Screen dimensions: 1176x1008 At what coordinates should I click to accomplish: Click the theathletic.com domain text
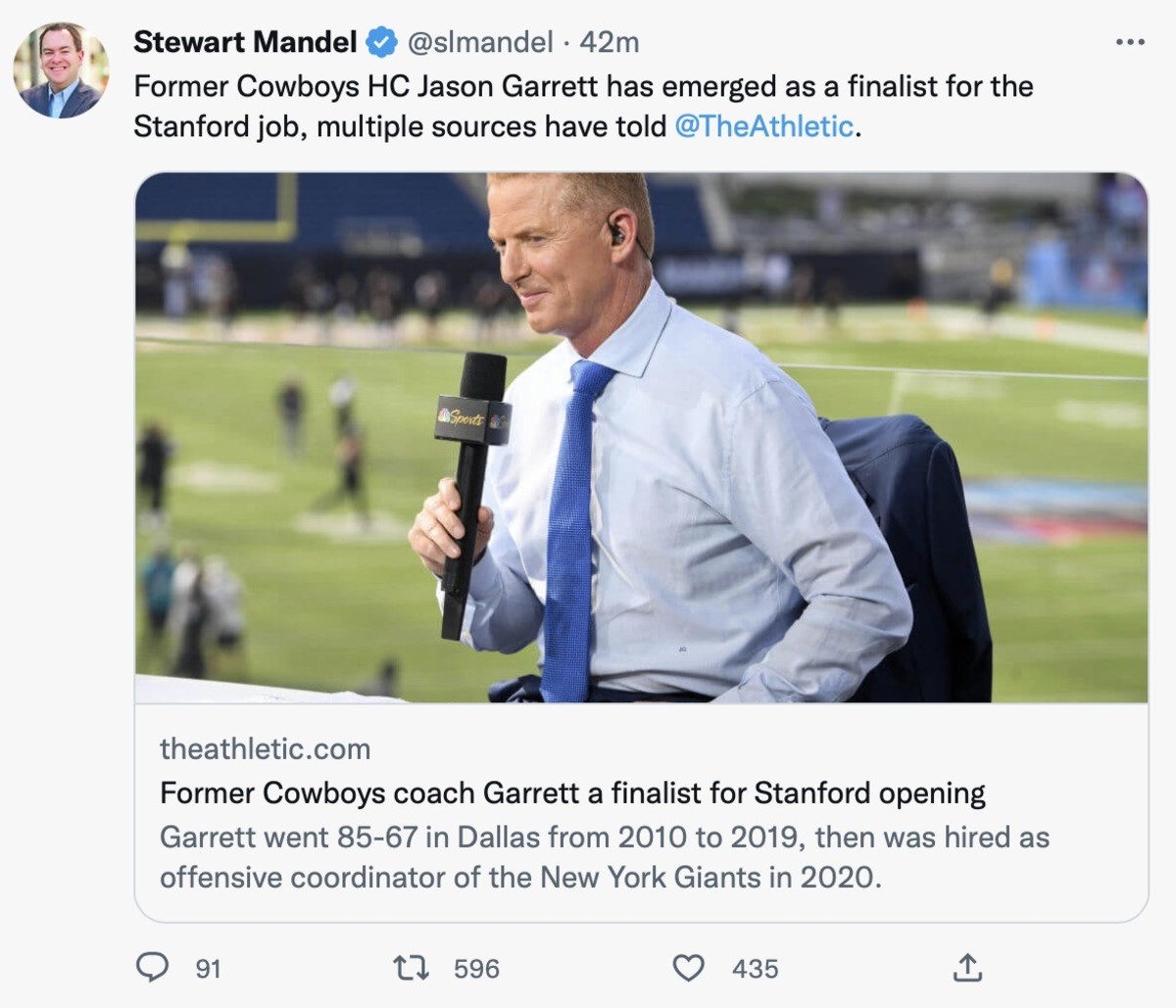point(265,749)
